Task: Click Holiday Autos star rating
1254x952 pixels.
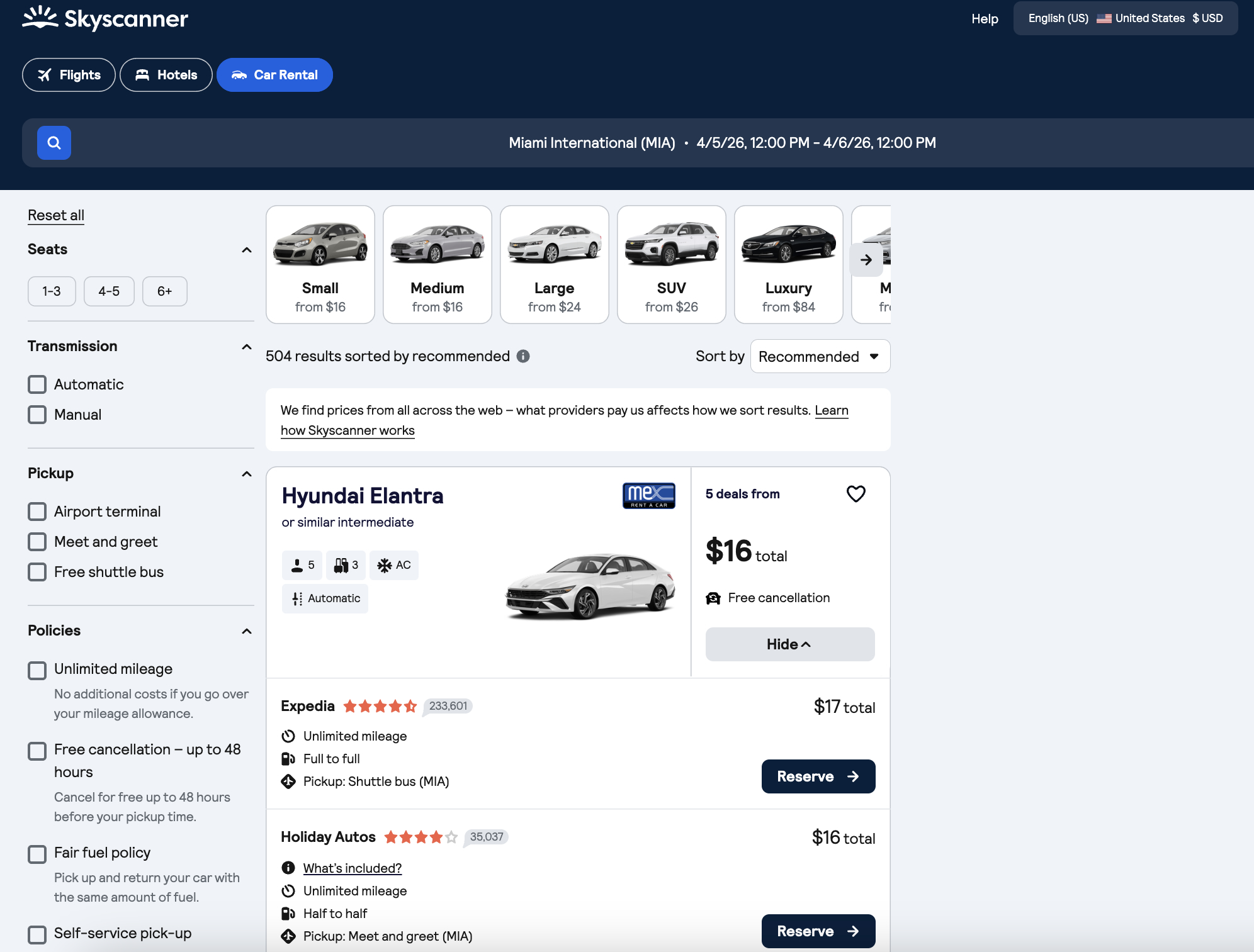Action: 421,837
